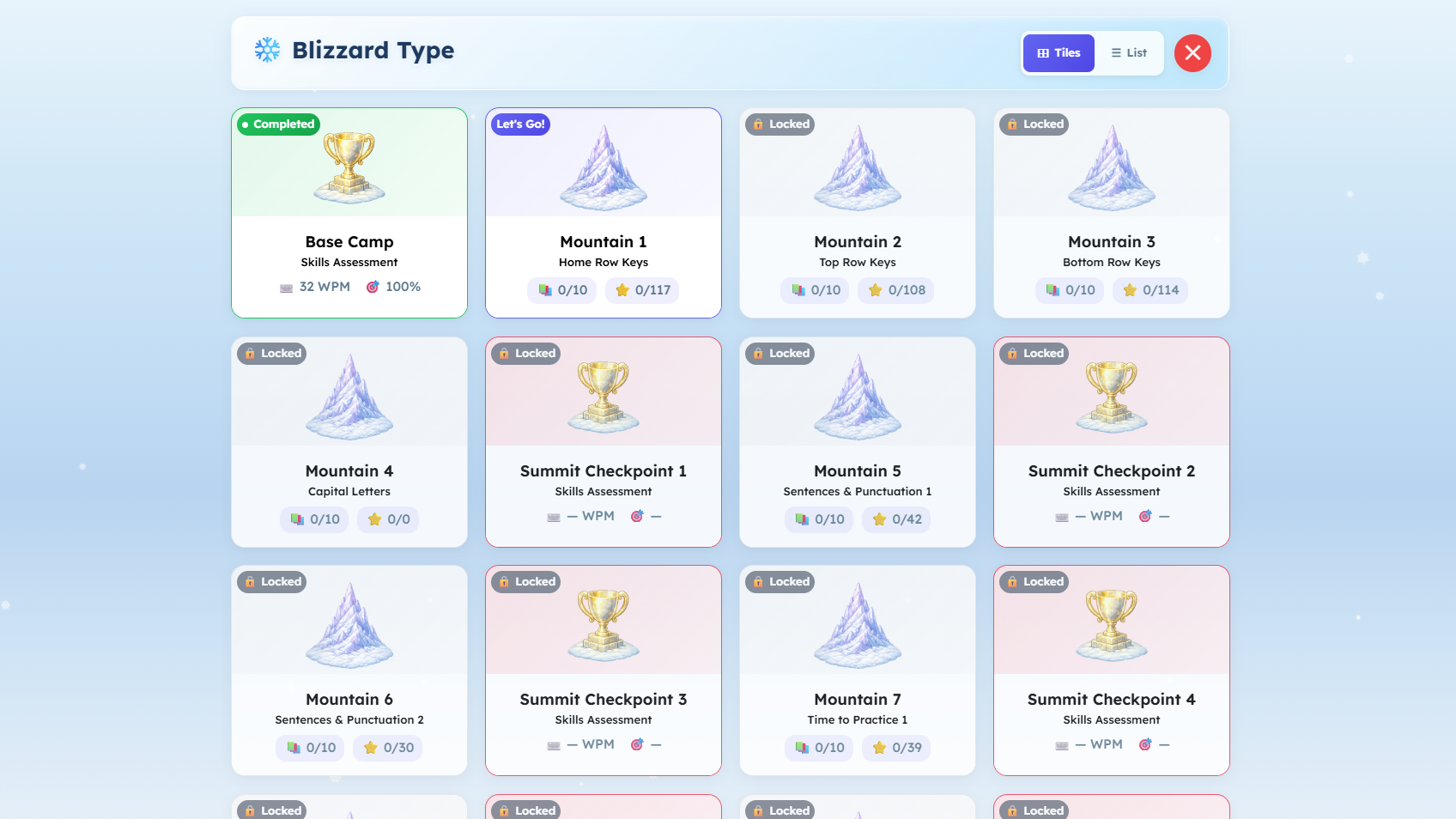Click the Locked badge on Mountain 6
1456x819 pixels.
pos(272,582)
